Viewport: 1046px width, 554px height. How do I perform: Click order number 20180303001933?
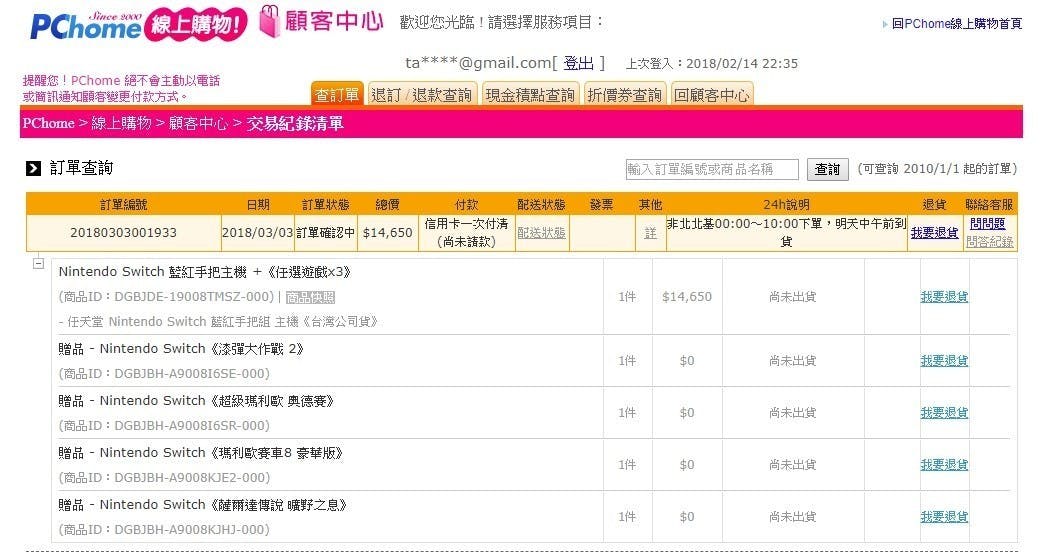point(123,233)
